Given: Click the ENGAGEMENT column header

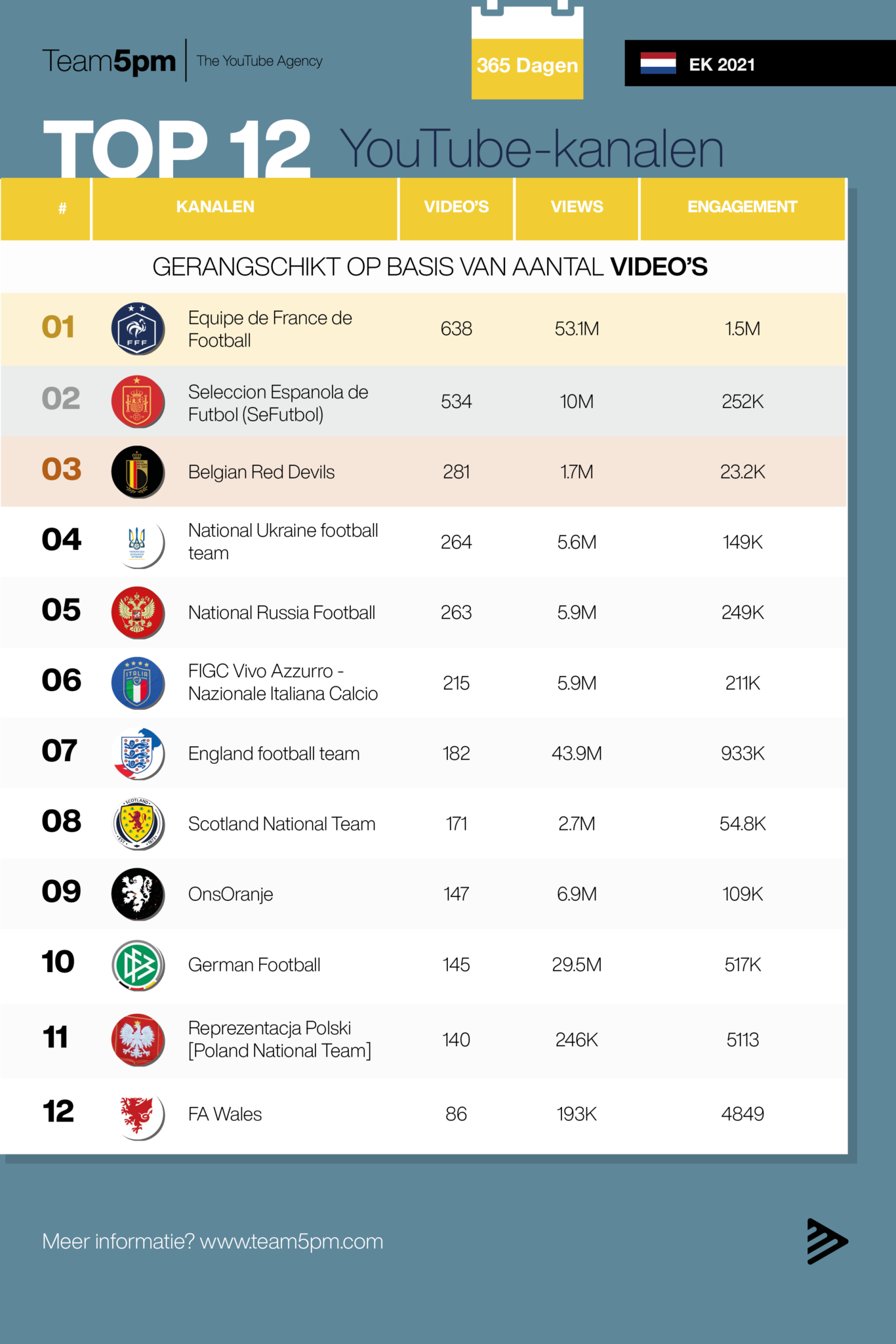Looking at the screenshot, I should click(x=742, y=207).
